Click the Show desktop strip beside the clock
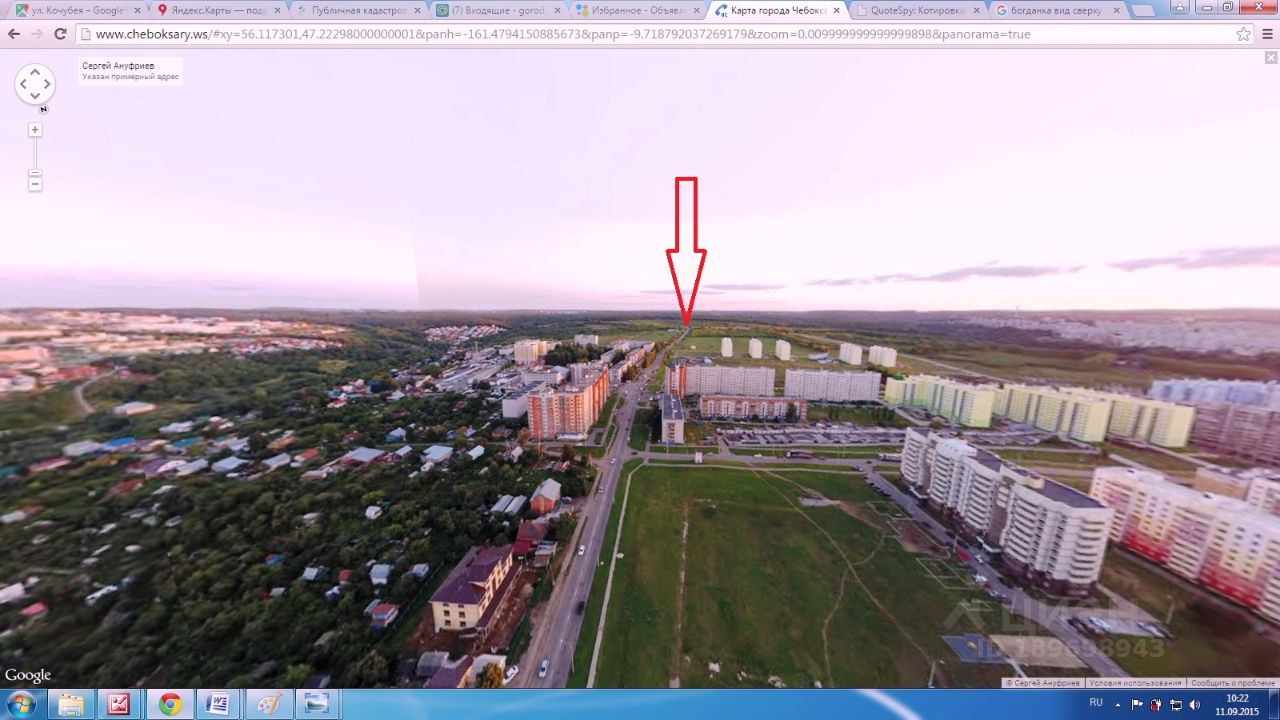Screen dimensions: 1280x720 point(1273,704)
